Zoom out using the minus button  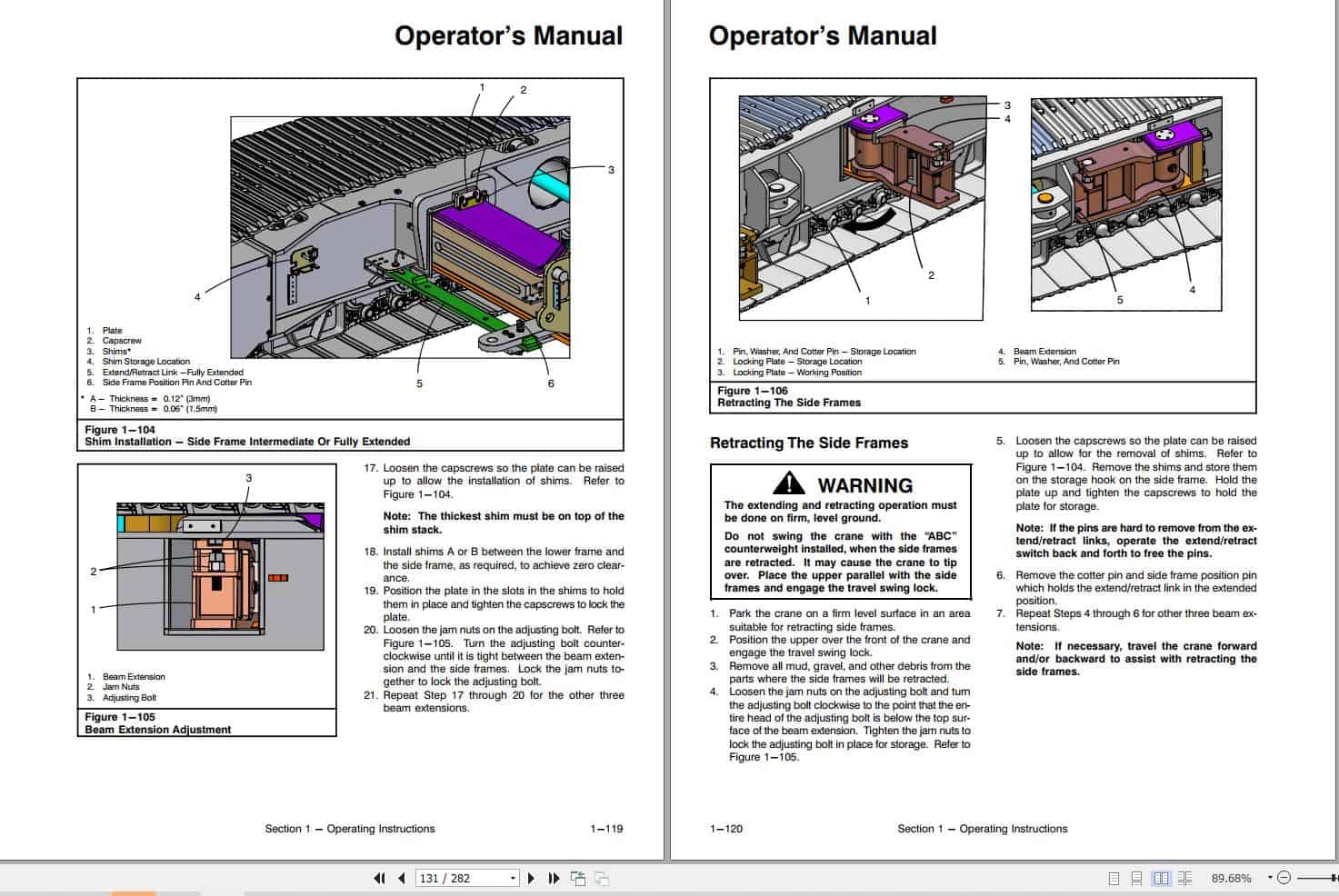pos(1284,878)
